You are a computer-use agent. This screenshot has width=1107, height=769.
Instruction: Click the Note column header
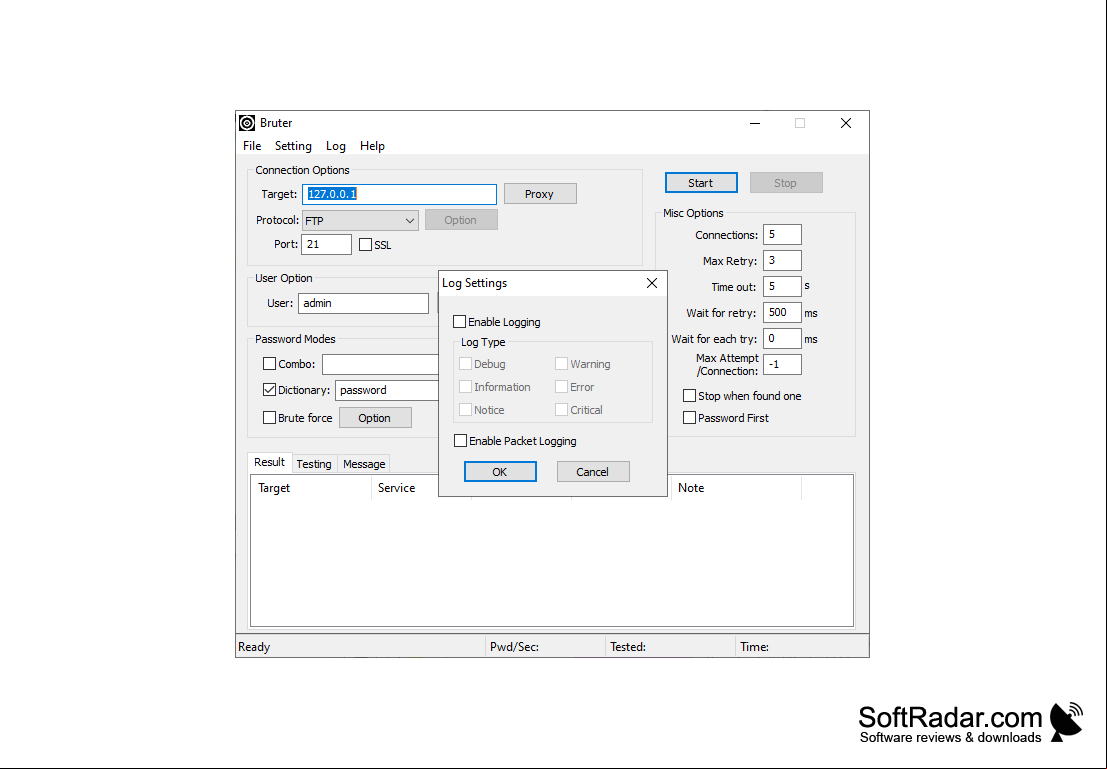[x=736, y=488]
